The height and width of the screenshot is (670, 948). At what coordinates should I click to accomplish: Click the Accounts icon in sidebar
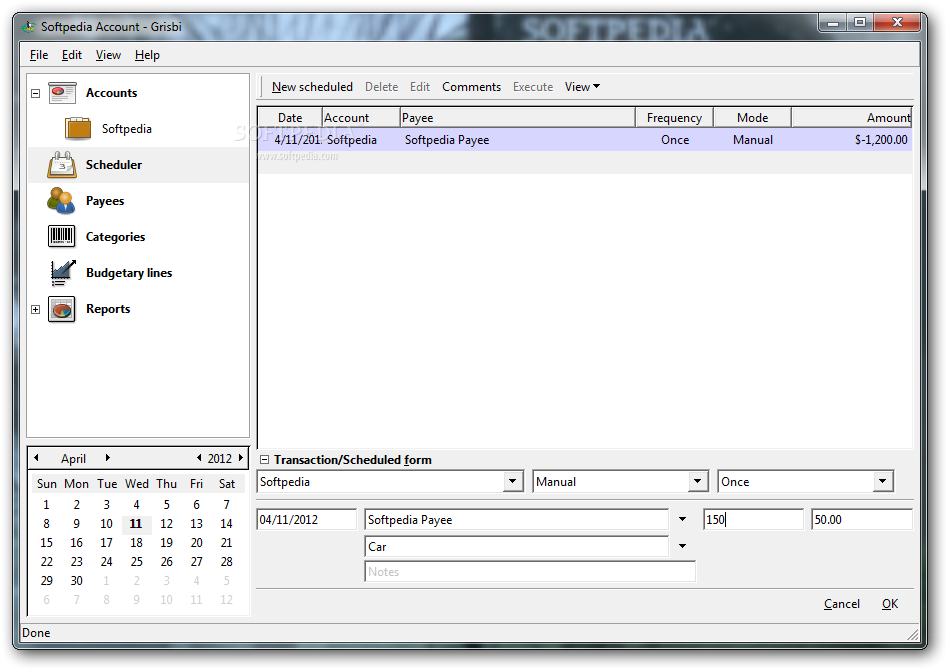(x=62, y=93)
